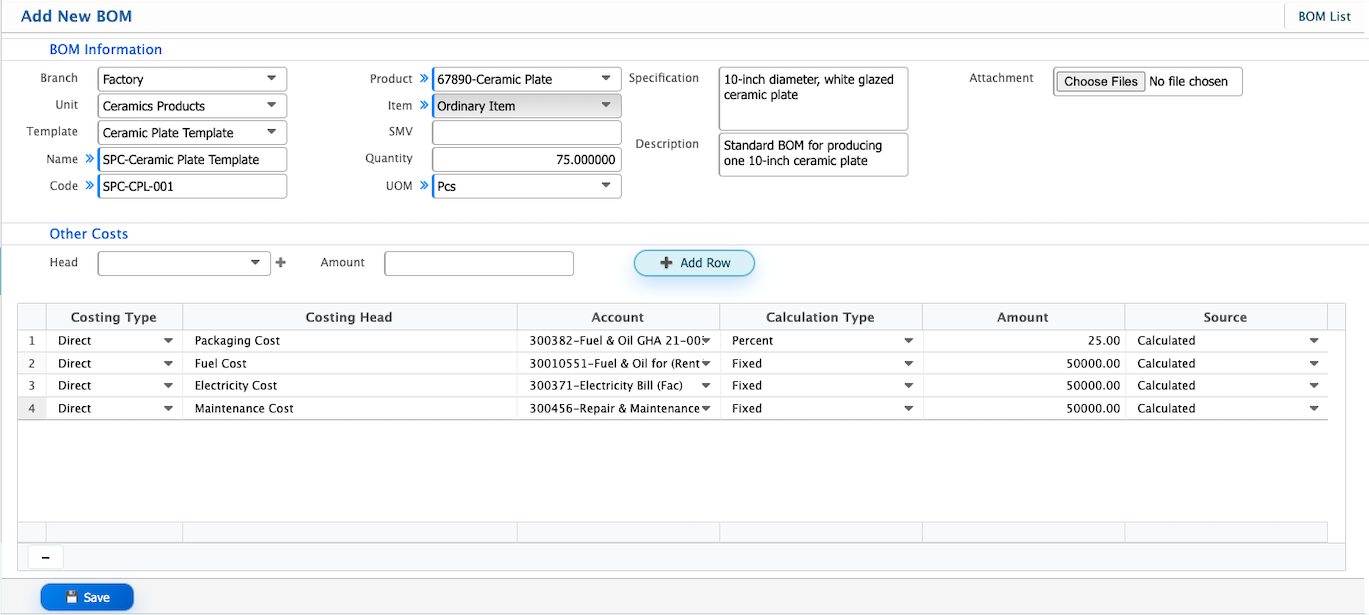Click the Choose Files button
1369x615 pixels.
(x=1101, y=82)
